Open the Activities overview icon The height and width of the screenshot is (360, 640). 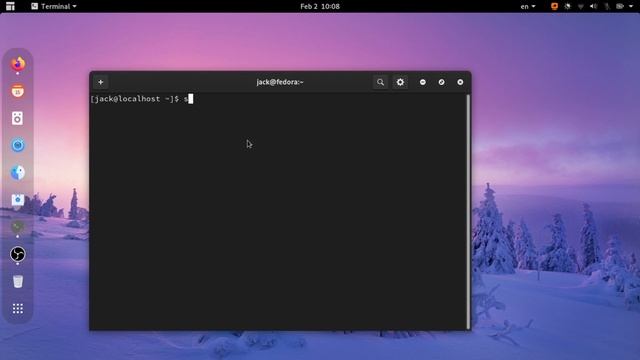tap(10, 6)
